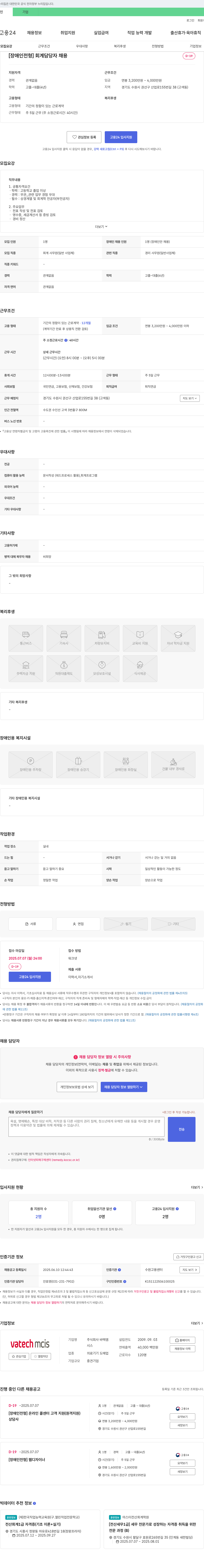This screenshot has width=204, height=1568.
Task: Select the 통근버스 benefit icon
Action: [x=25, y=638]
